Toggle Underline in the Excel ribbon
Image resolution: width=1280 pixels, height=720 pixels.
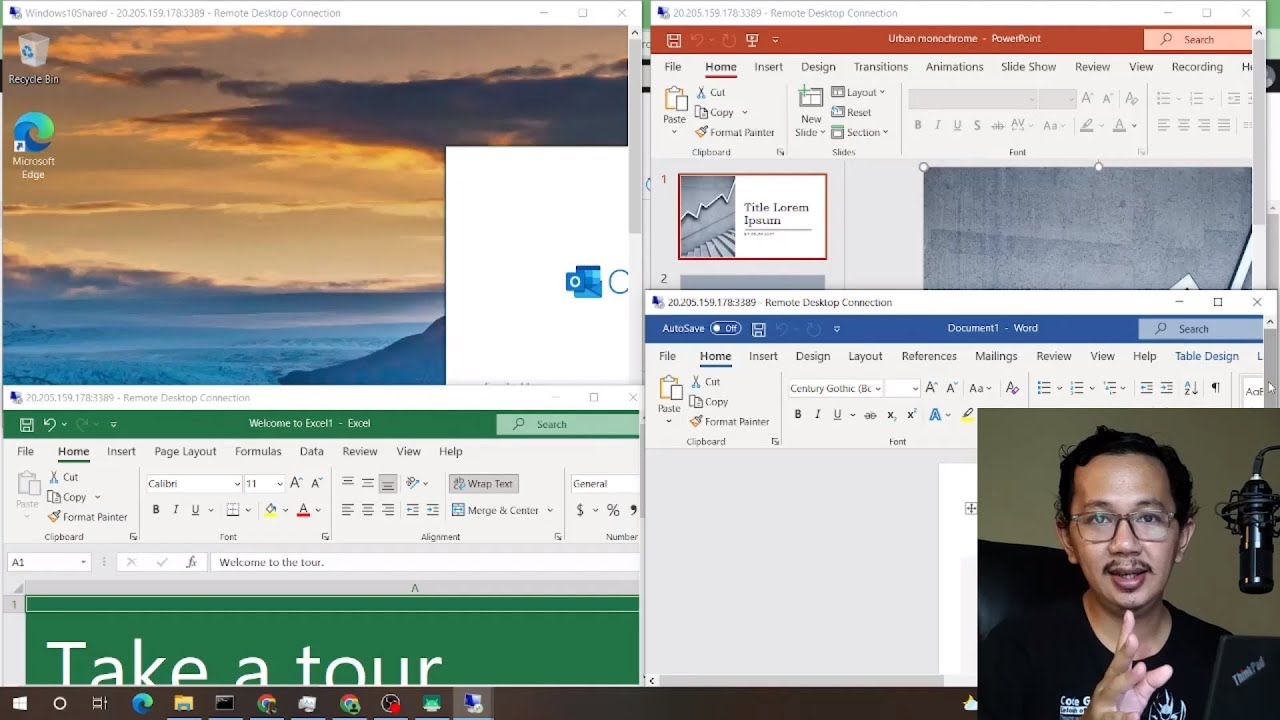(195, 510)
